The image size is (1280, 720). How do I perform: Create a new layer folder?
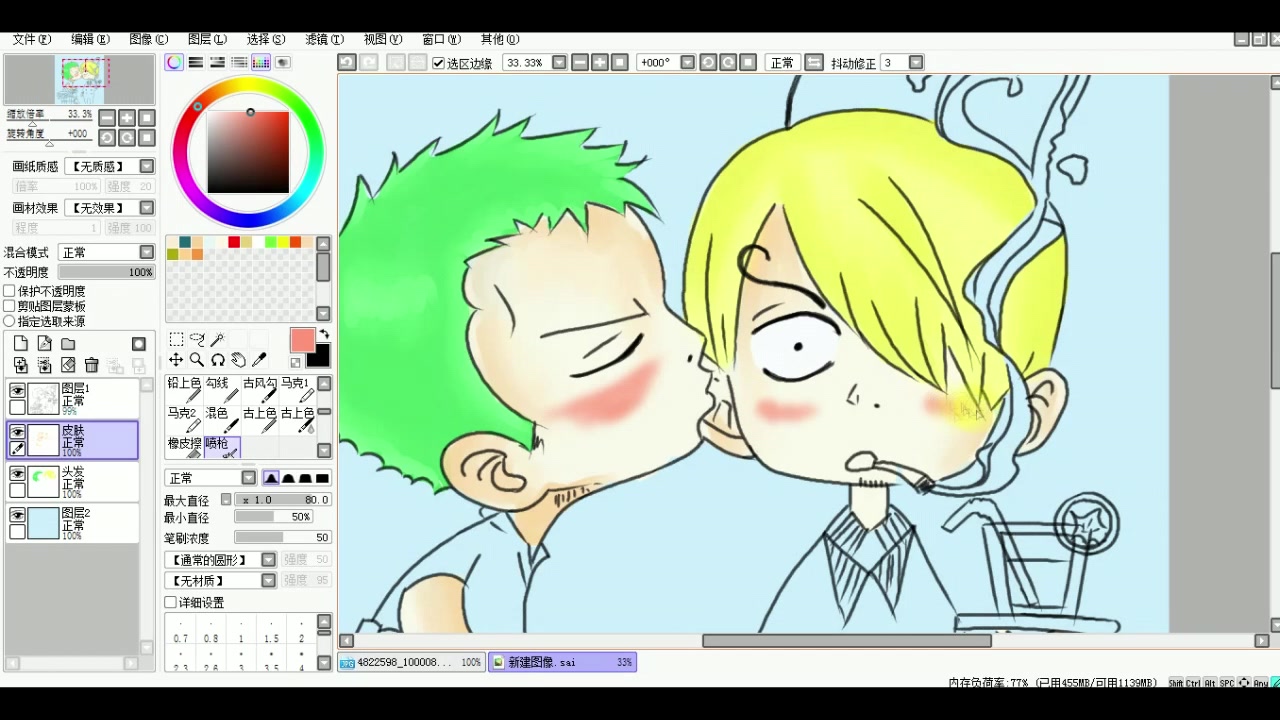(x=68, y=344)
